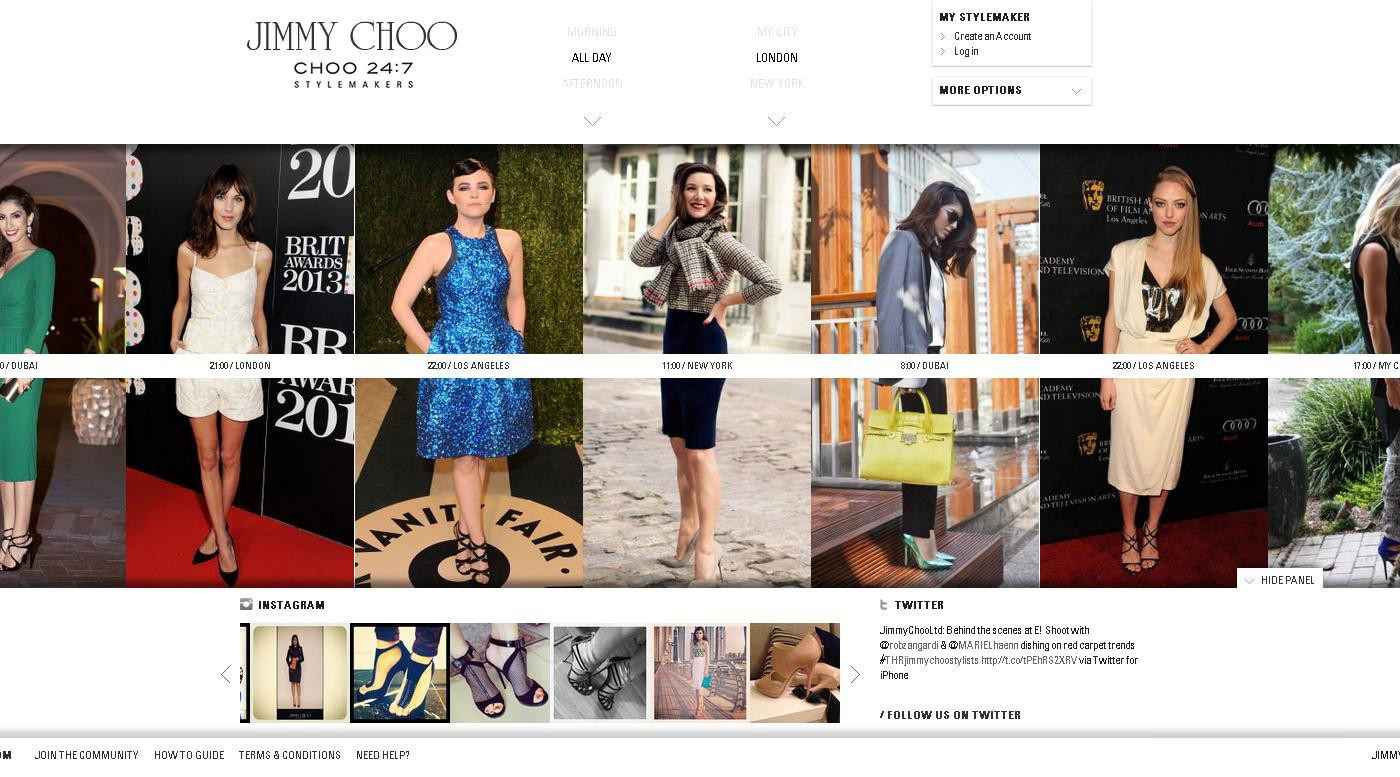This screenshot has height=777, width=1400.
Task: Open the Create an Account link
Action: coord(992,36)
